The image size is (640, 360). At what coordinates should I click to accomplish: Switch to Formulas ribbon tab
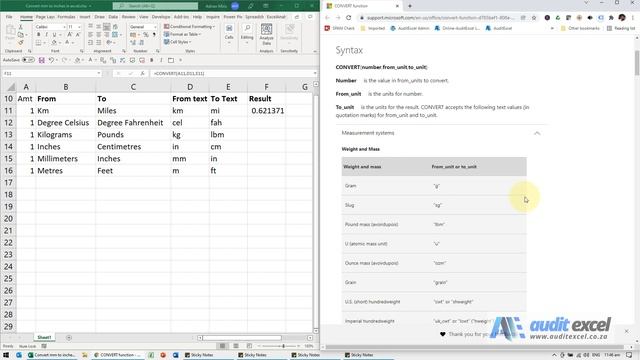pos(66,17)
